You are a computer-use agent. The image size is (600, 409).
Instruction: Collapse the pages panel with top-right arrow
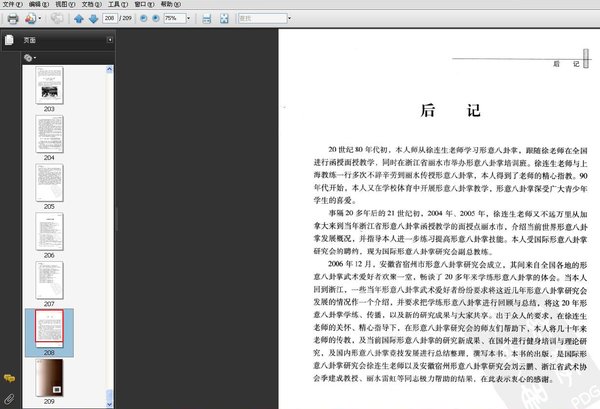point(110,40)
